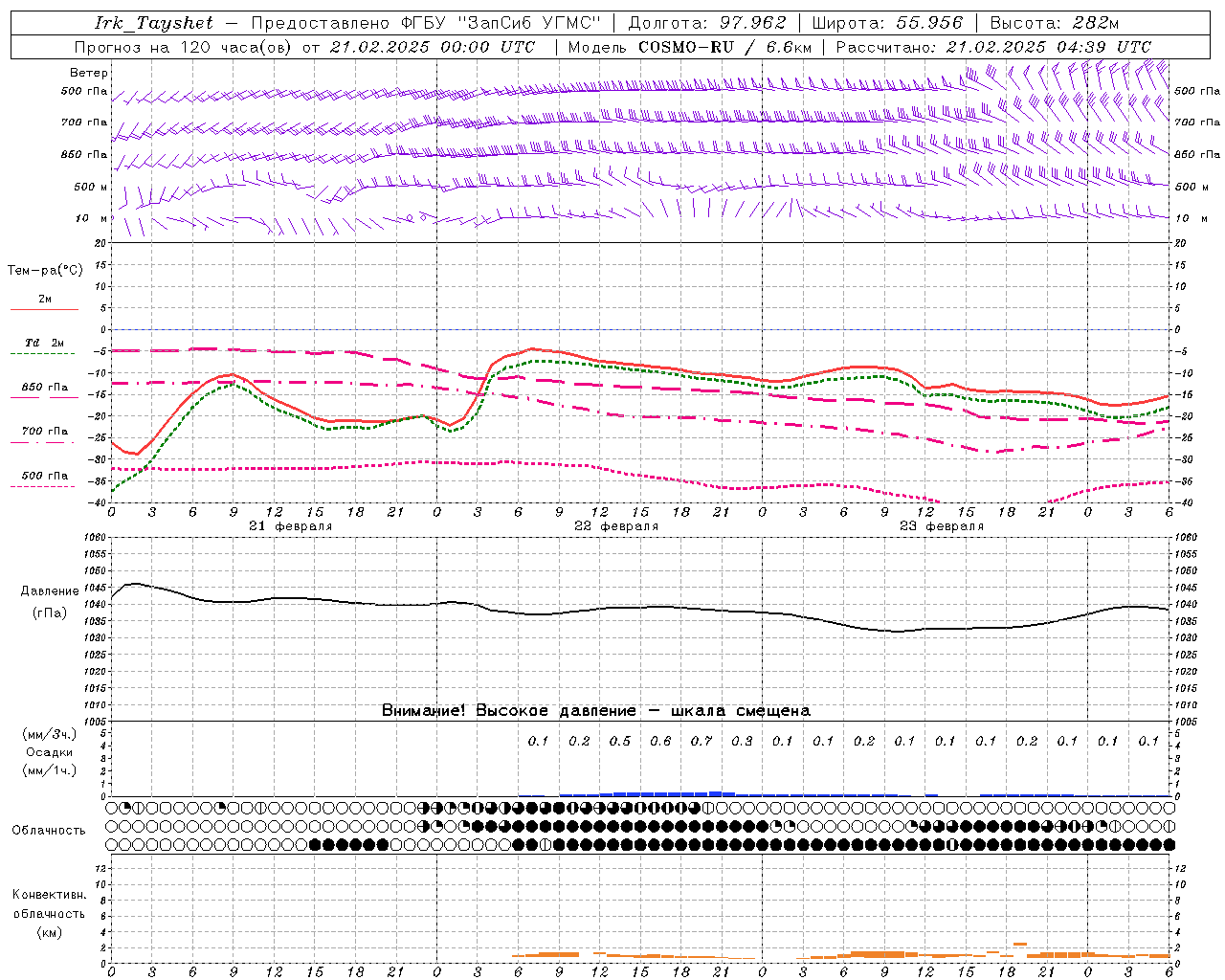Image resolution: width=1225 pixels, height=980 pixels.
Task: Click the forecast text Прогноз на 120 часа(ов)
Action: click(x=184, y=47)
